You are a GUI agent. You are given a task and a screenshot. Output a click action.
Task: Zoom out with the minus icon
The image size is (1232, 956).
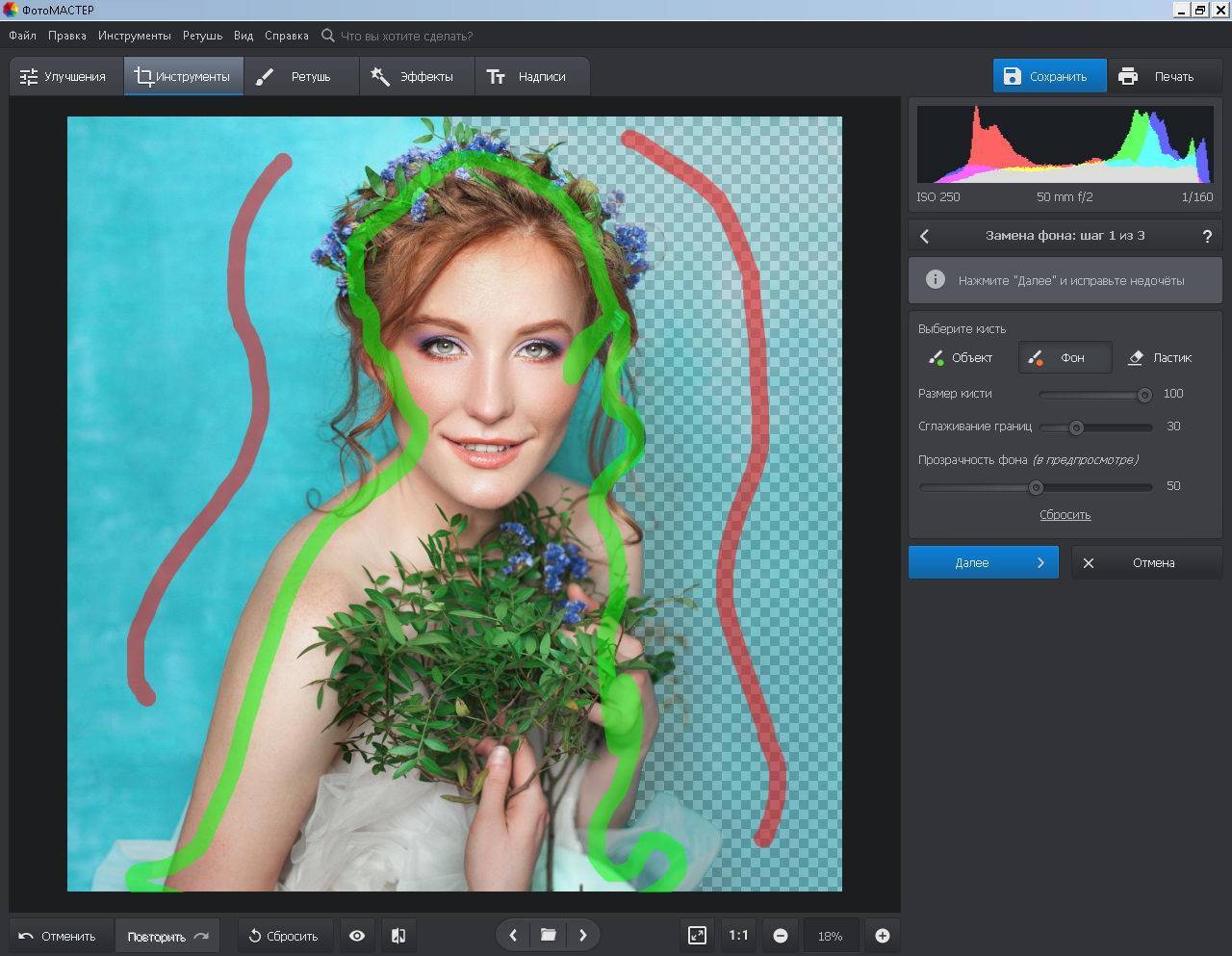coord(781,936)
